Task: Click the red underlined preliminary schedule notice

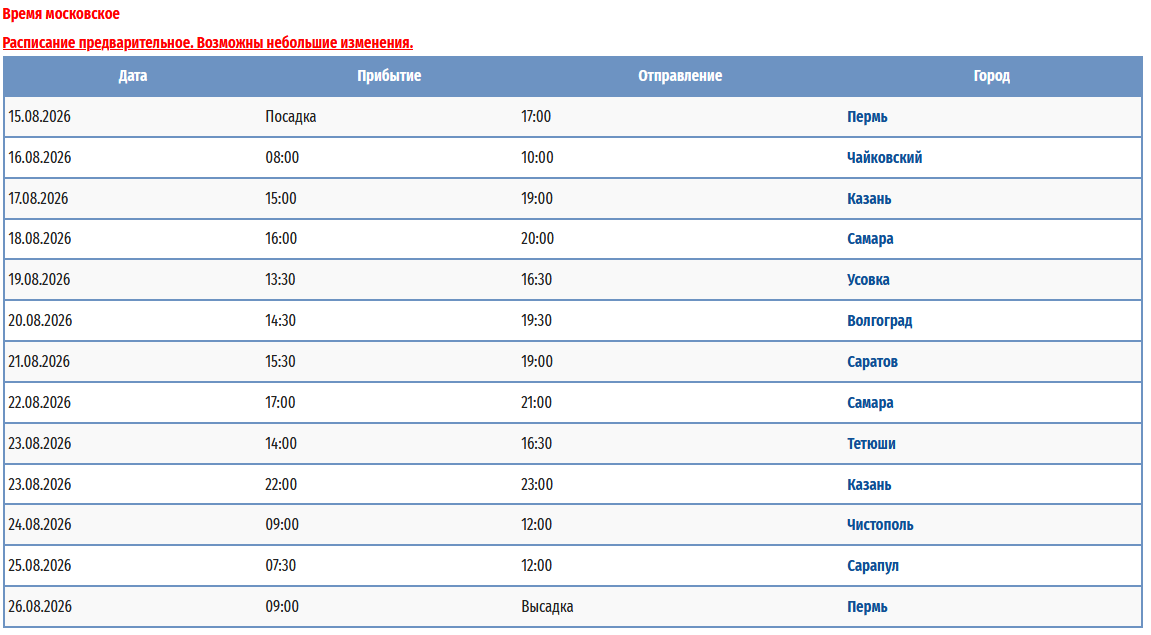Action: pyautogui.click(x=208, y=43)
